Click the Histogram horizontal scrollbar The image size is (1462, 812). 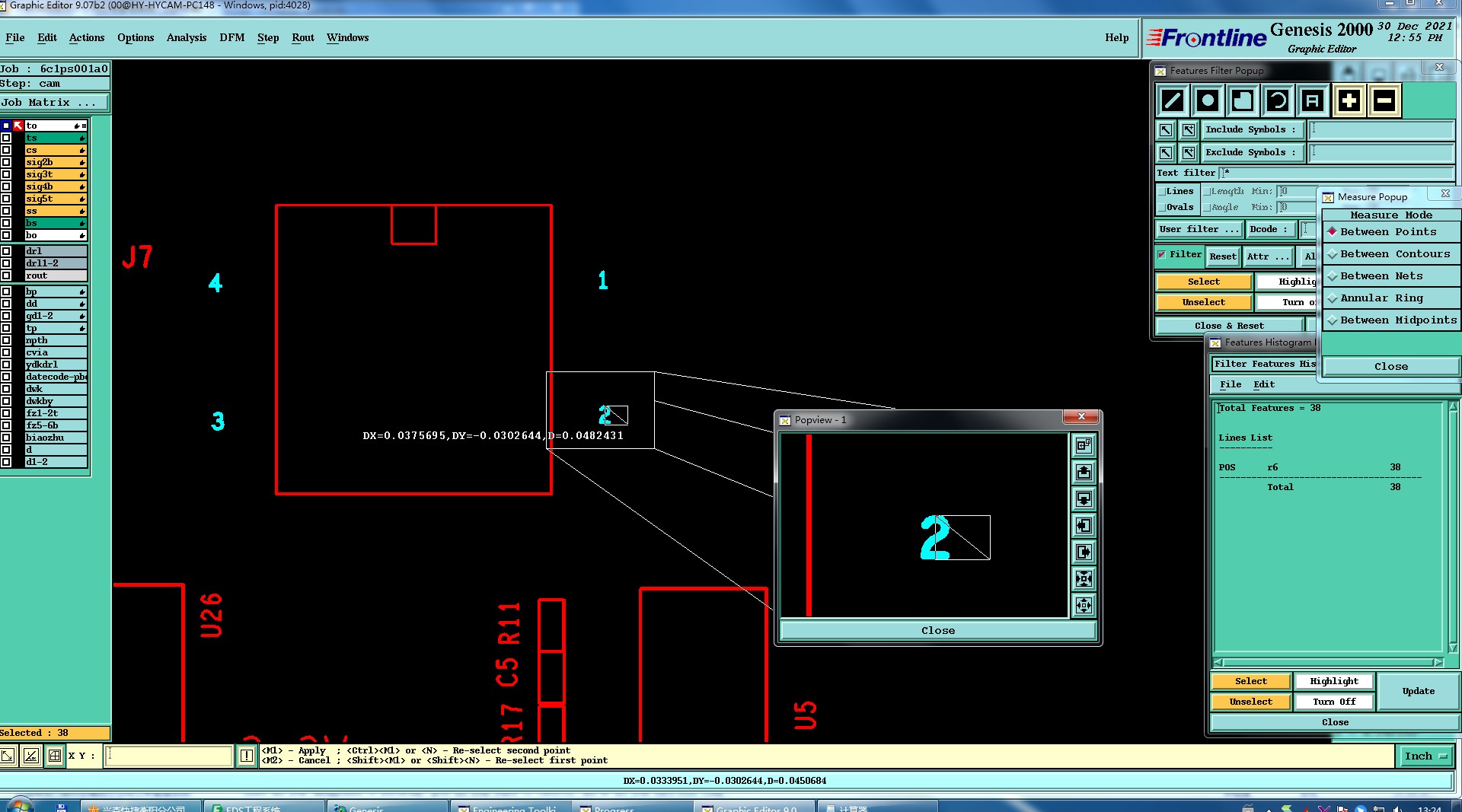pos(1328,662)
